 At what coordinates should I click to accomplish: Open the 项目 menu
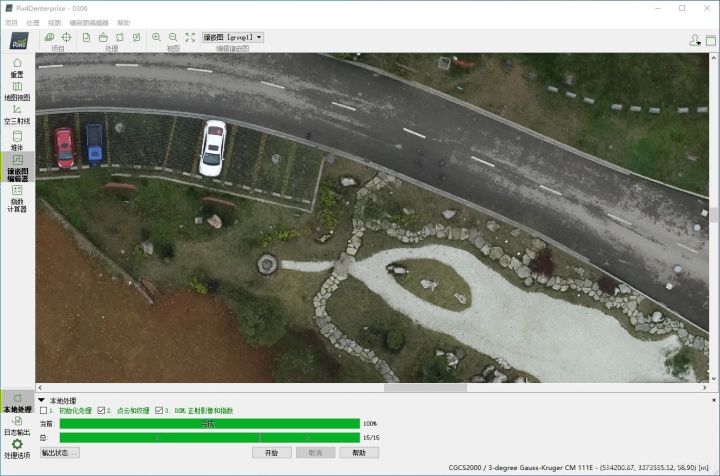tap(10, 21)
